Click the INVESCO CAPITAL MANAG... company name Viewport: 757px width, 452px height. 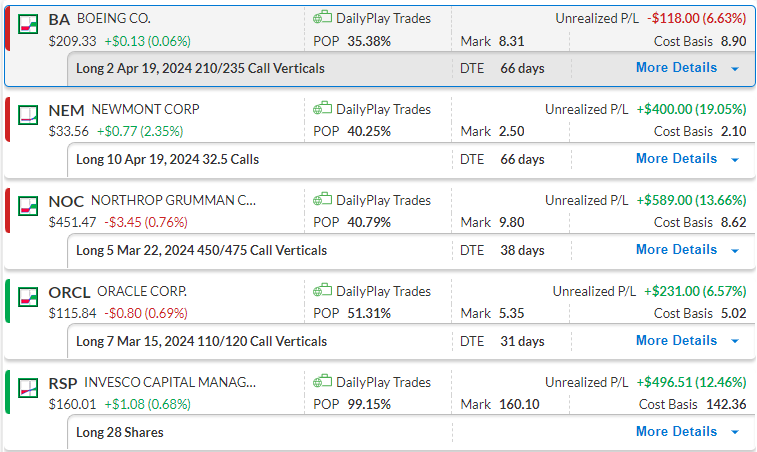click(170, 382)
